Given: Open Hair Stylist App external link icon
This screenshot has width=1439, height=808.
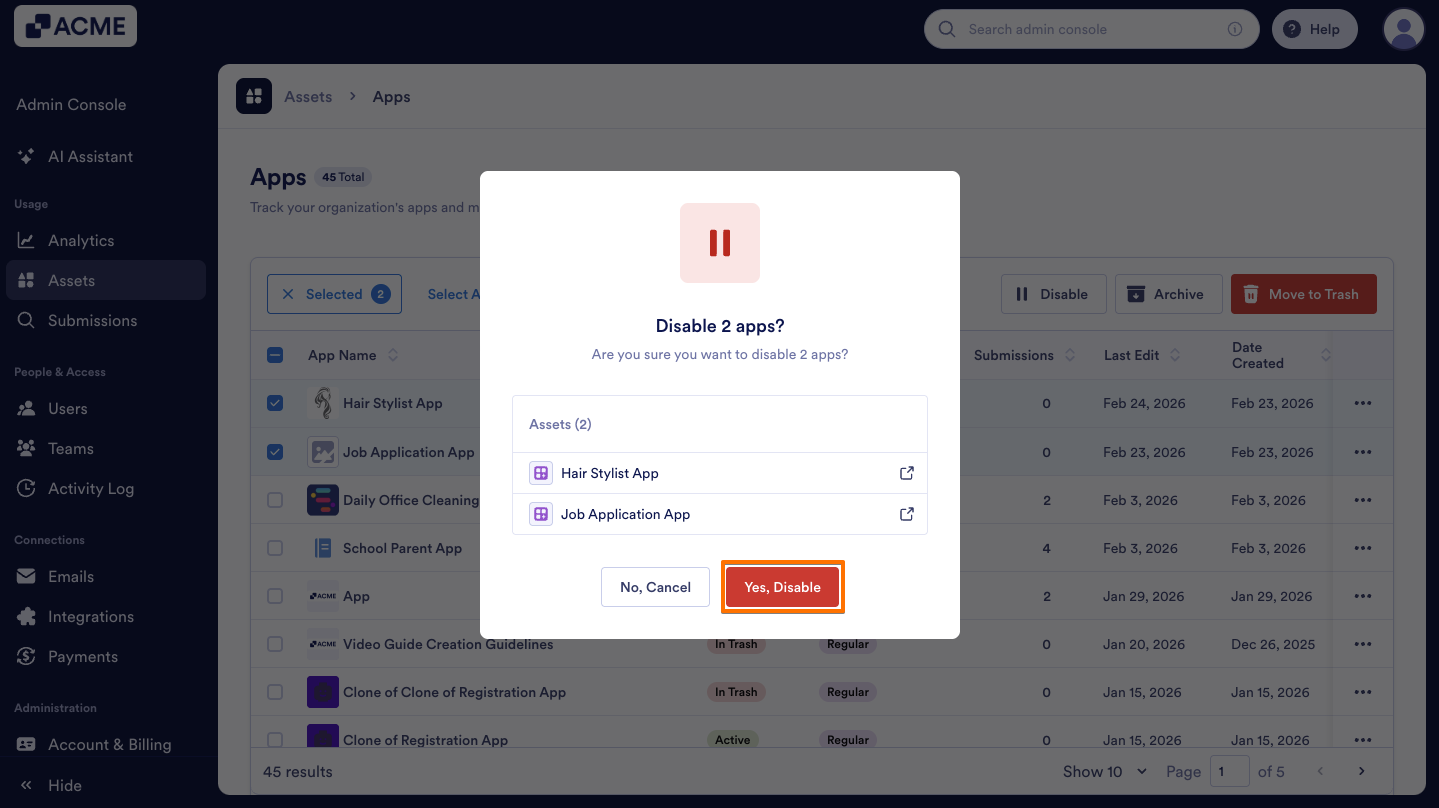Looking at the screenshot, I should (x=907, y=473).
